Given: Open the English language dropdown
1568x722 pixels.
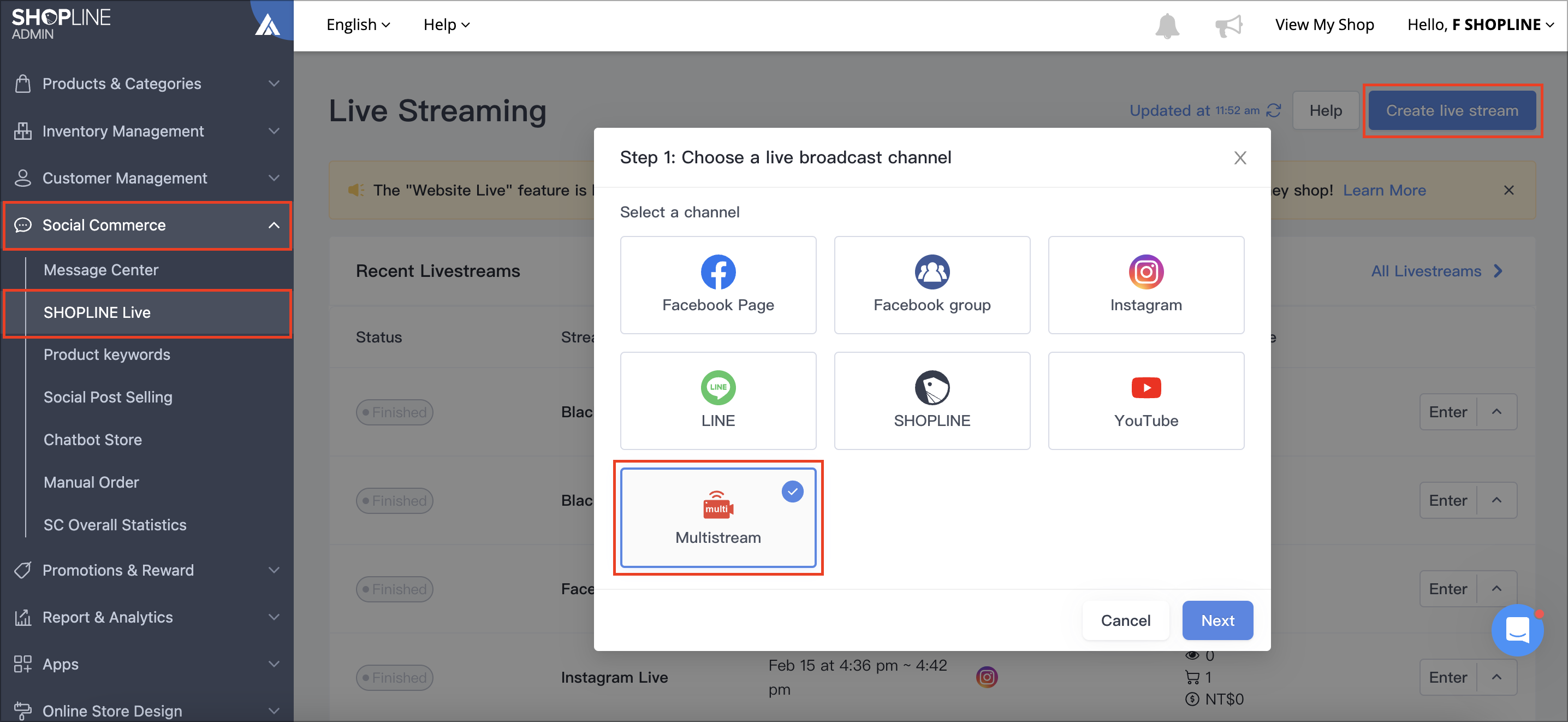Looking at the screenshot, I should pos(358,25).
